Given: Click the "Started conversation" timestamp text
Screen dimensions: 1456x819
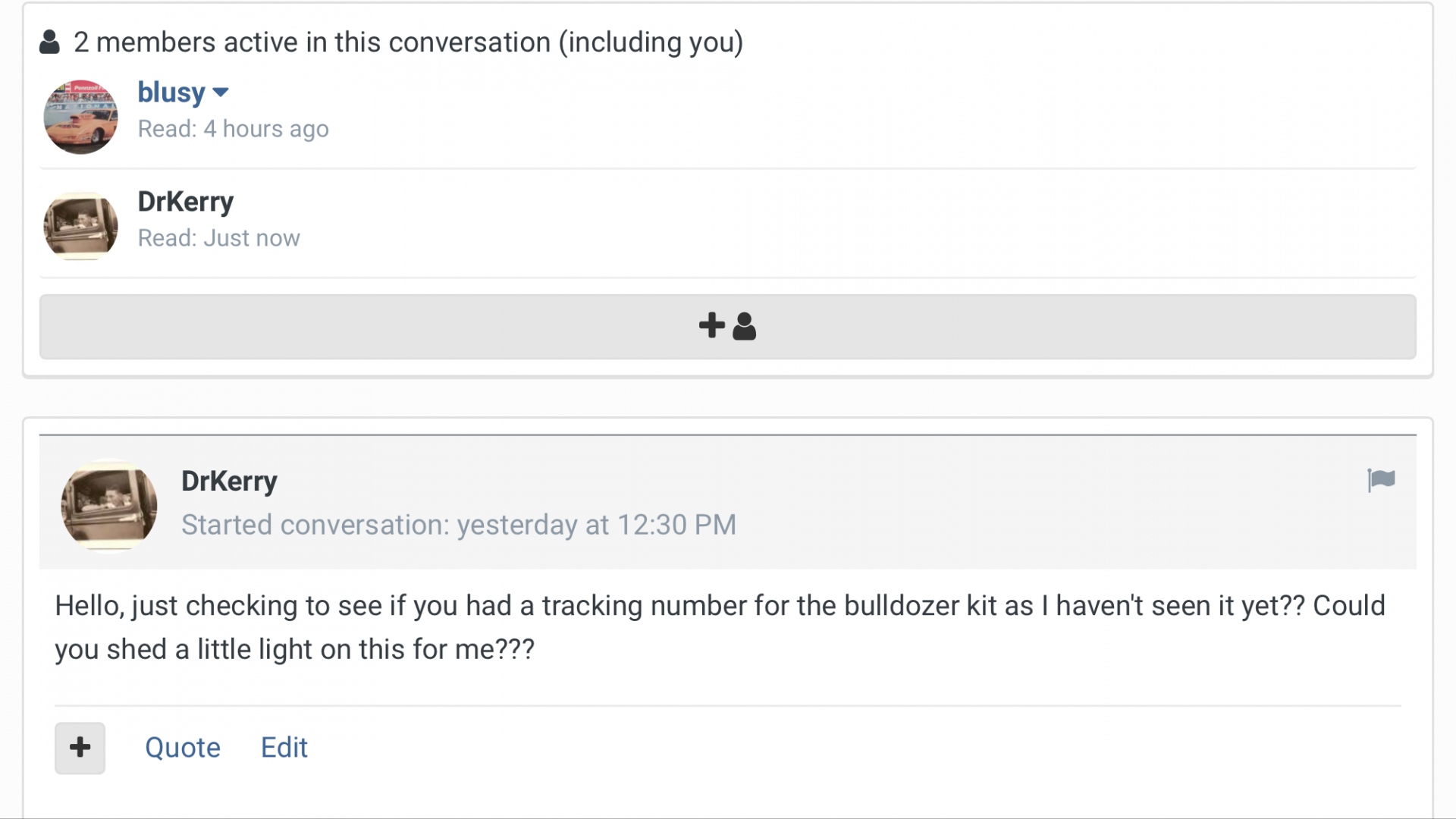Looking at the screenshot, I should tap(458, 525).
